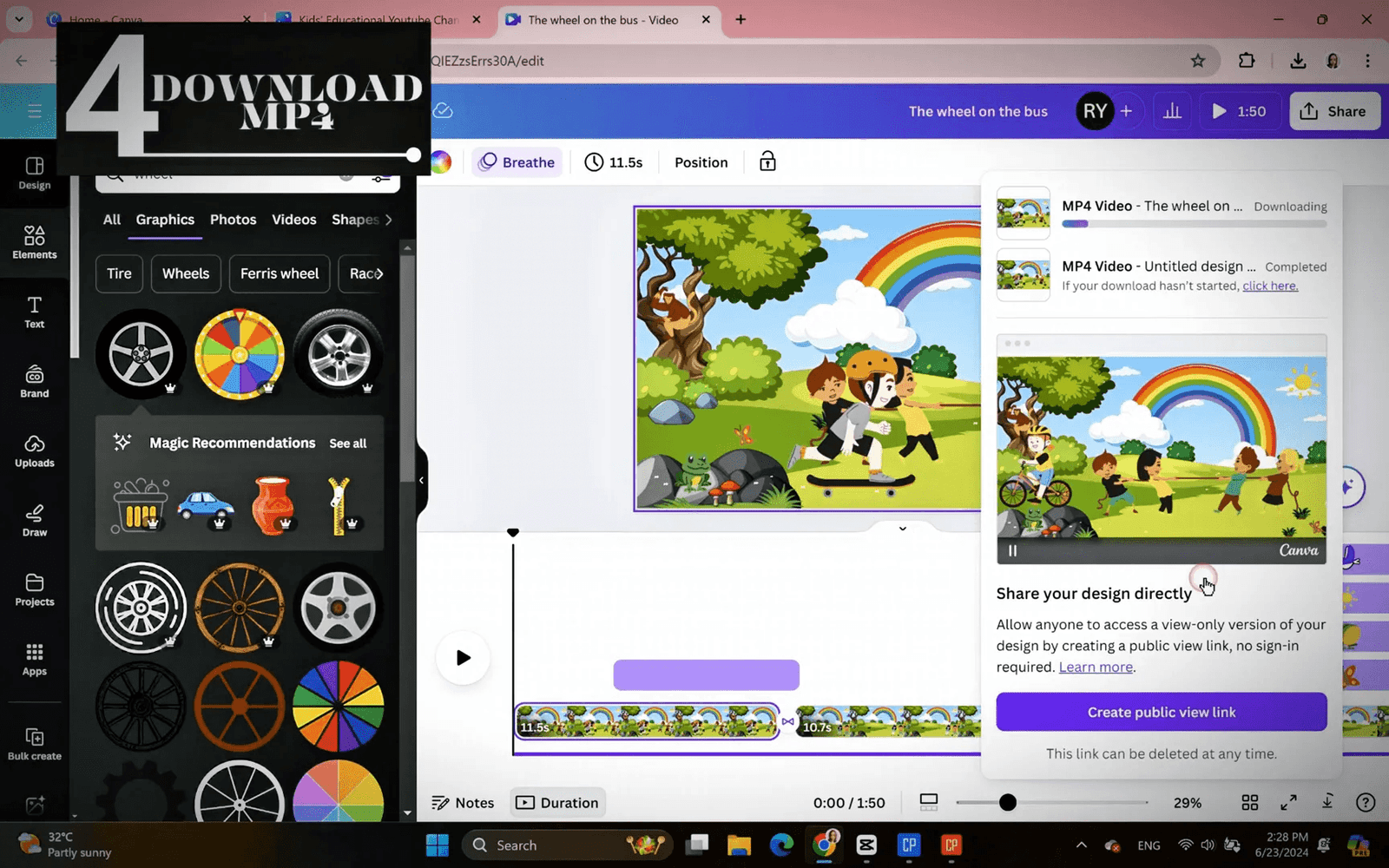Show more category tabs with arrow
The height and width of the screenshot is (868, 1389).
click(x=389, y=220)
